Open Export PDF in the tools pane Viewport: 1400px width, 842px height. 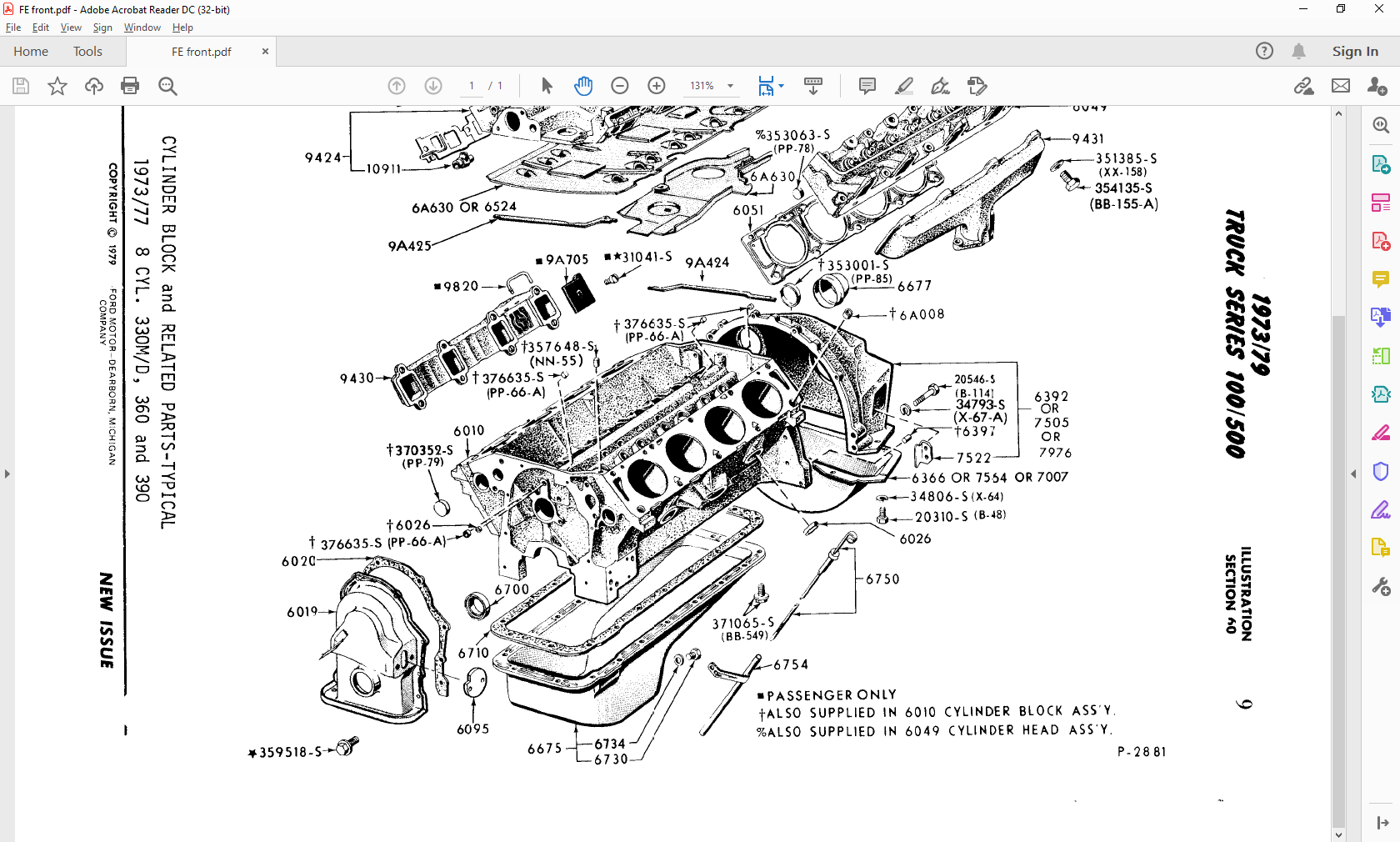pos(1381,163)
